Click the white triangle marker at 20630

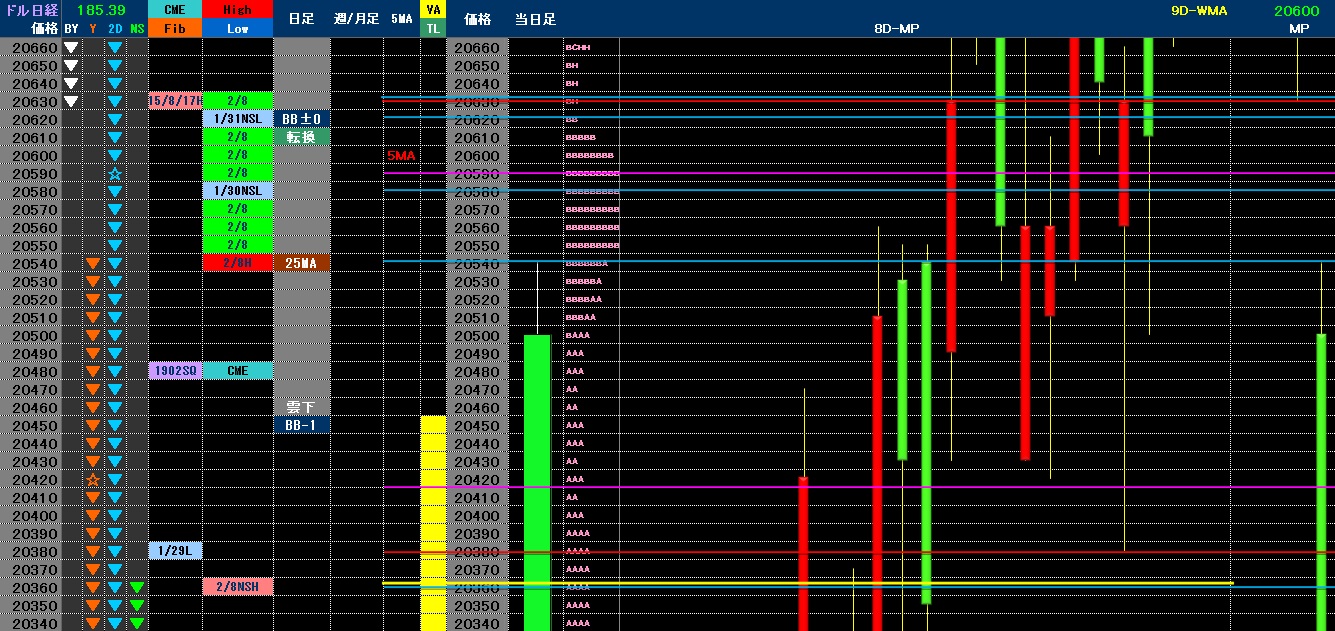tap(71, 102)
